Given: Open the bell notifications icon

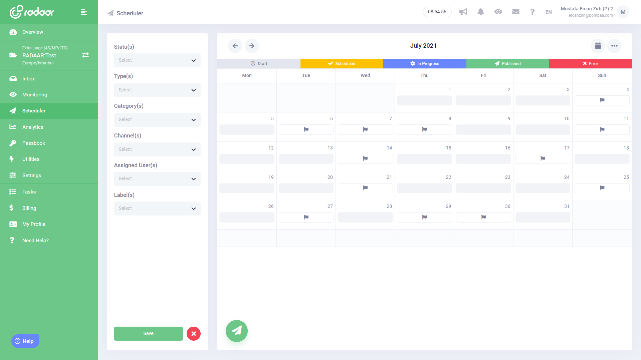Looking at the screenshot, I should tap(481, 12).
